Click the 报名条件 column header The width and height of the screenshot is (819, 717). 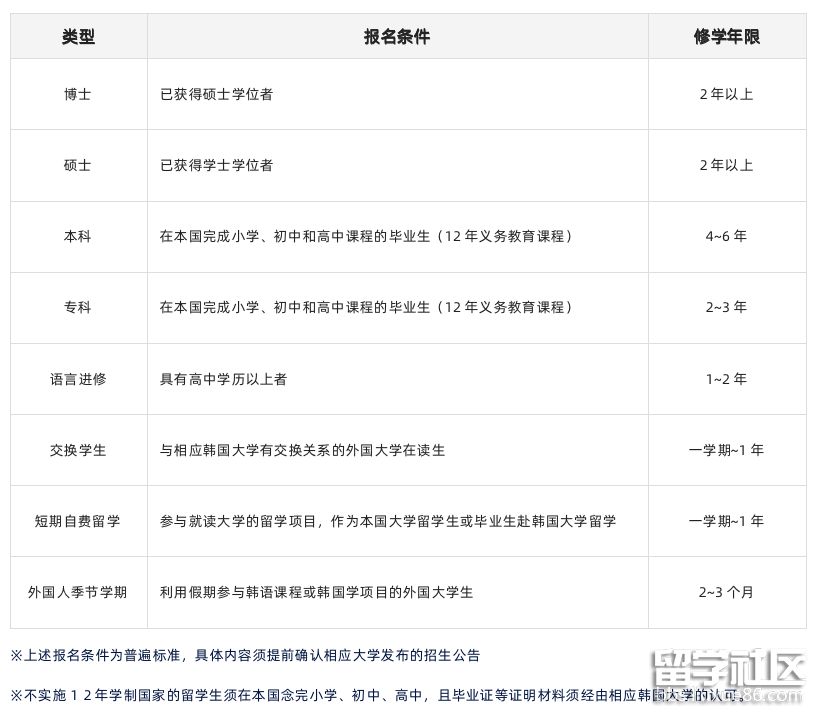coord(397,36)
